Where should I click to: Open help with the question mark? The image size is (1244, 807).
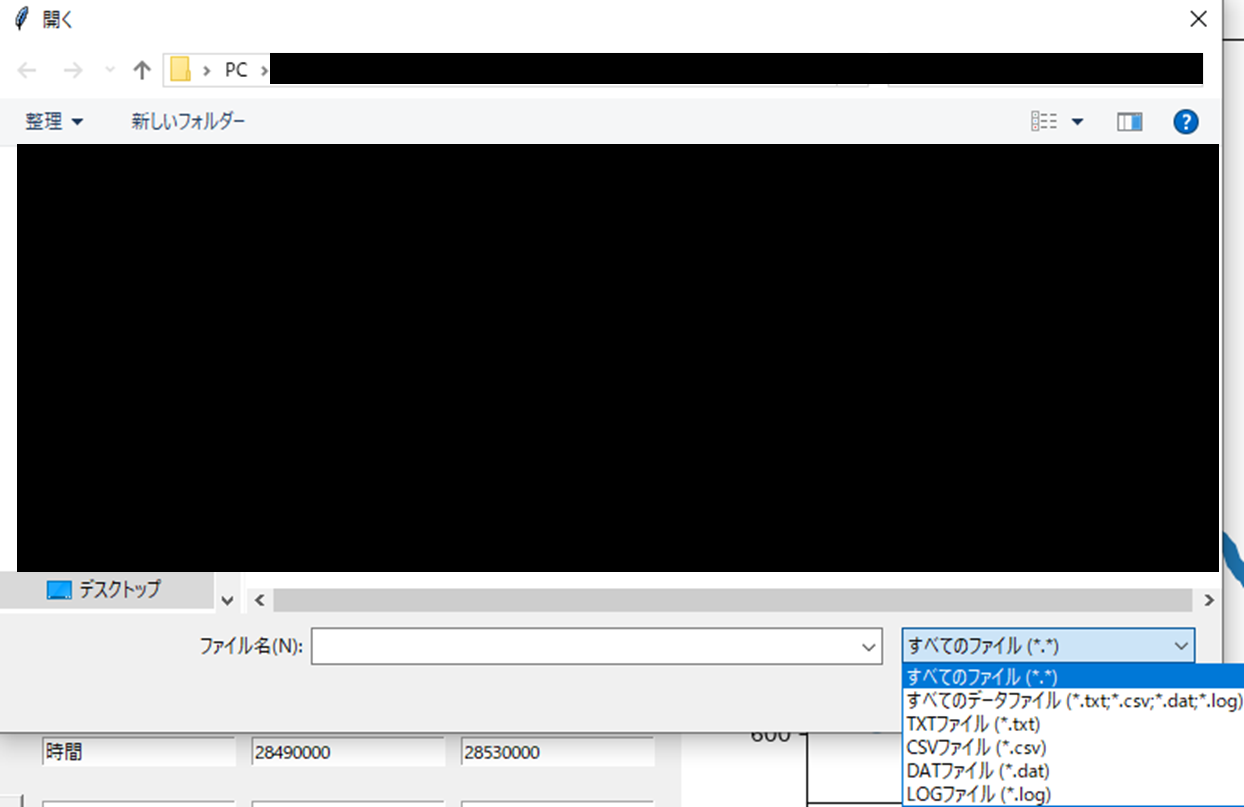coord(1186,121)
